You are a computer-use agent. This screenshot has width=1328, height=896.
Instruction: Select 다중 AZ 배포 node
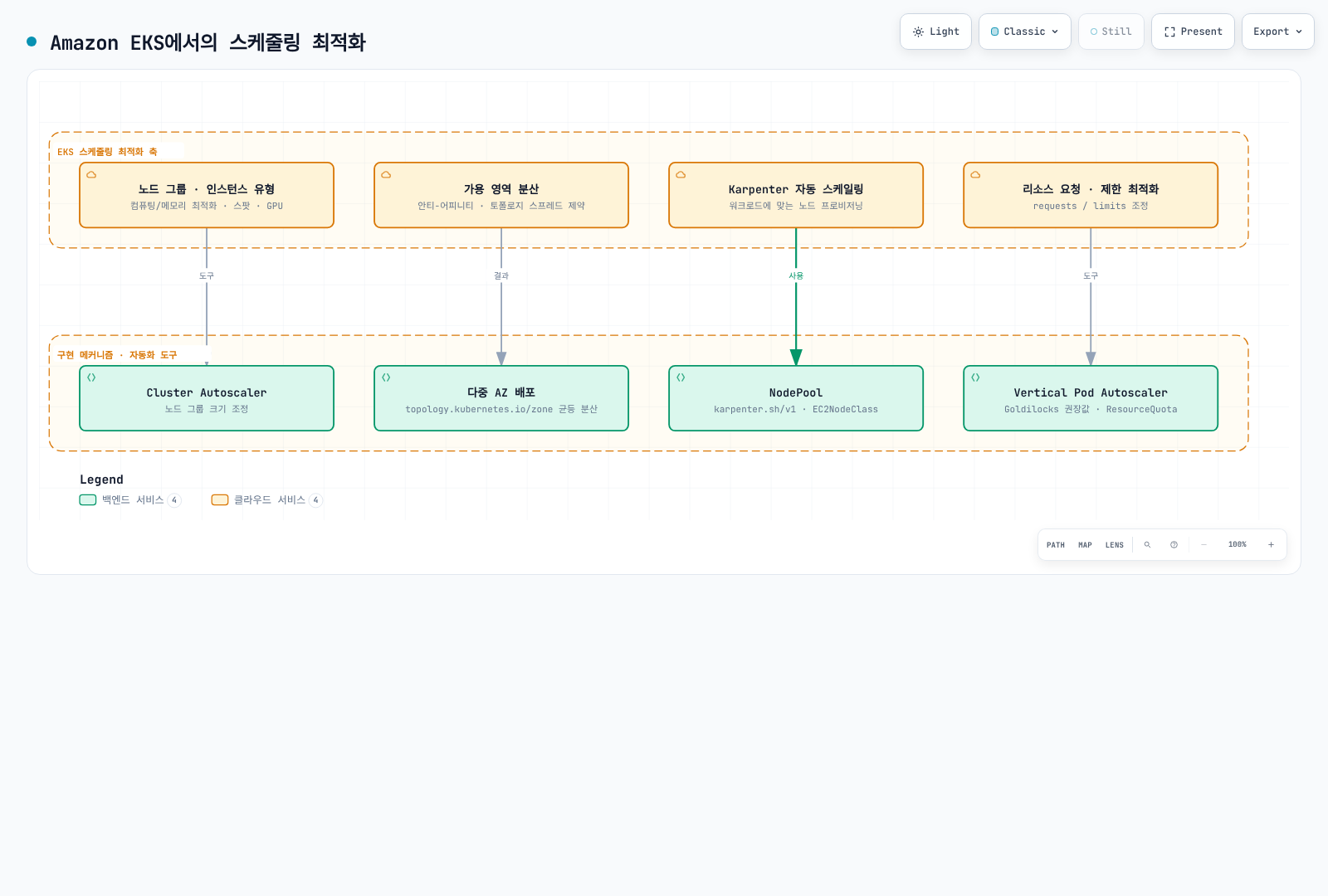501,398
